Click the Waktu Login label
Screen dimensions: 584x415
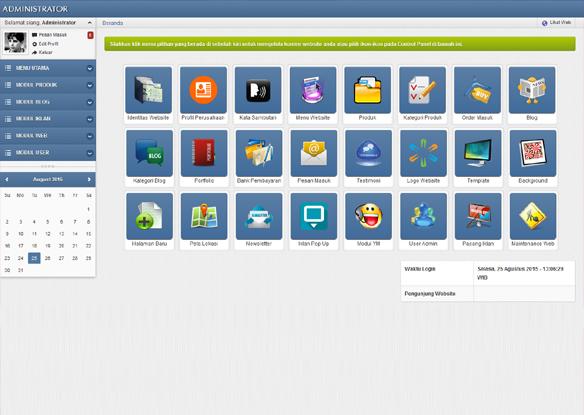point(420,269)
